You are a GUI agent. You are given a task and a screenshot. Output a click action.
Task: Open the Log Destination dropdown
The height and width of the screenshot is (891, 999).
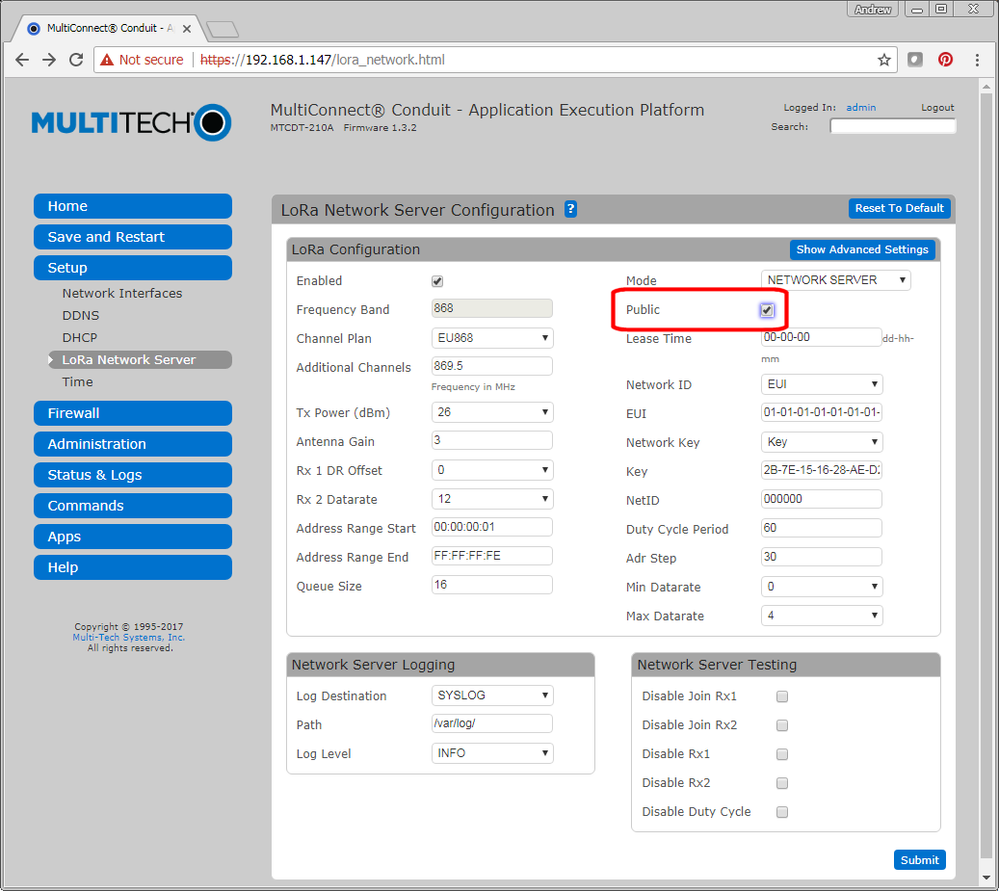(492, 695)
